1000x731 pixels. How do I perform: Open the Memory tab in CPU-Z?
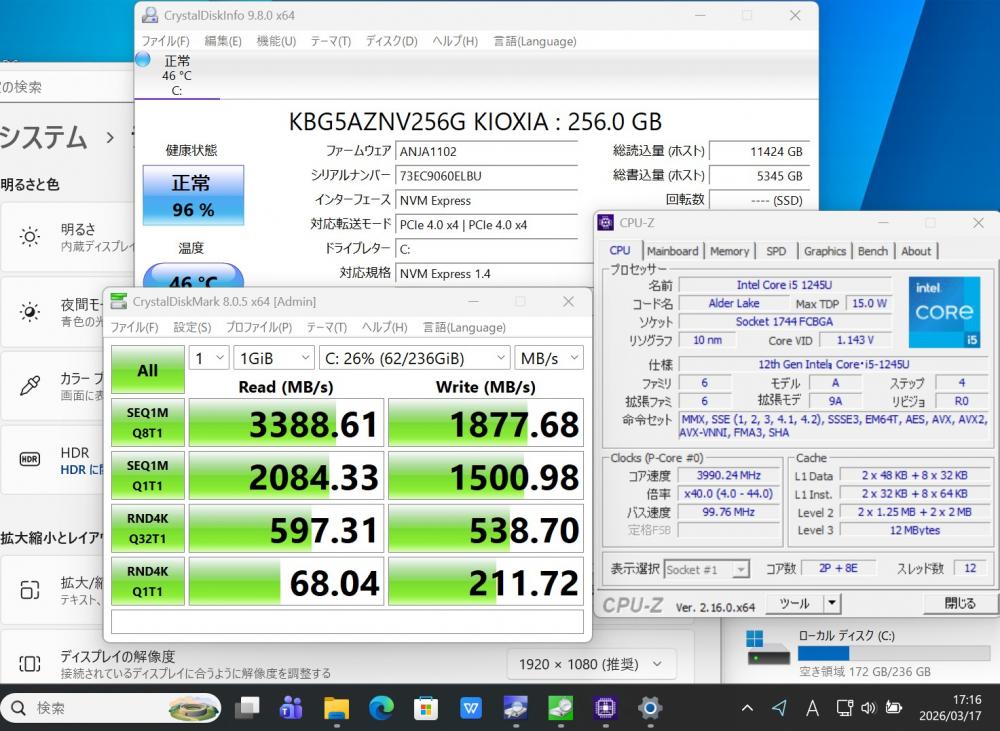point(729,251)
